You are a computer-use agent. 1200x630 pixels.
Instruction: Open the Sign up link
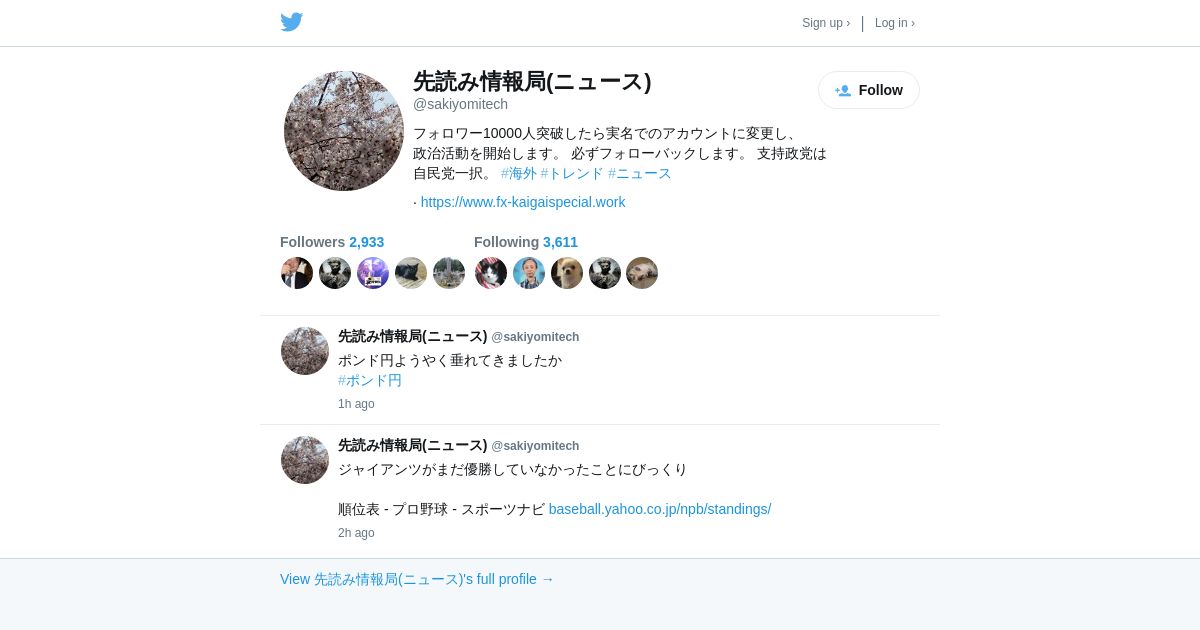click(826, 23)
